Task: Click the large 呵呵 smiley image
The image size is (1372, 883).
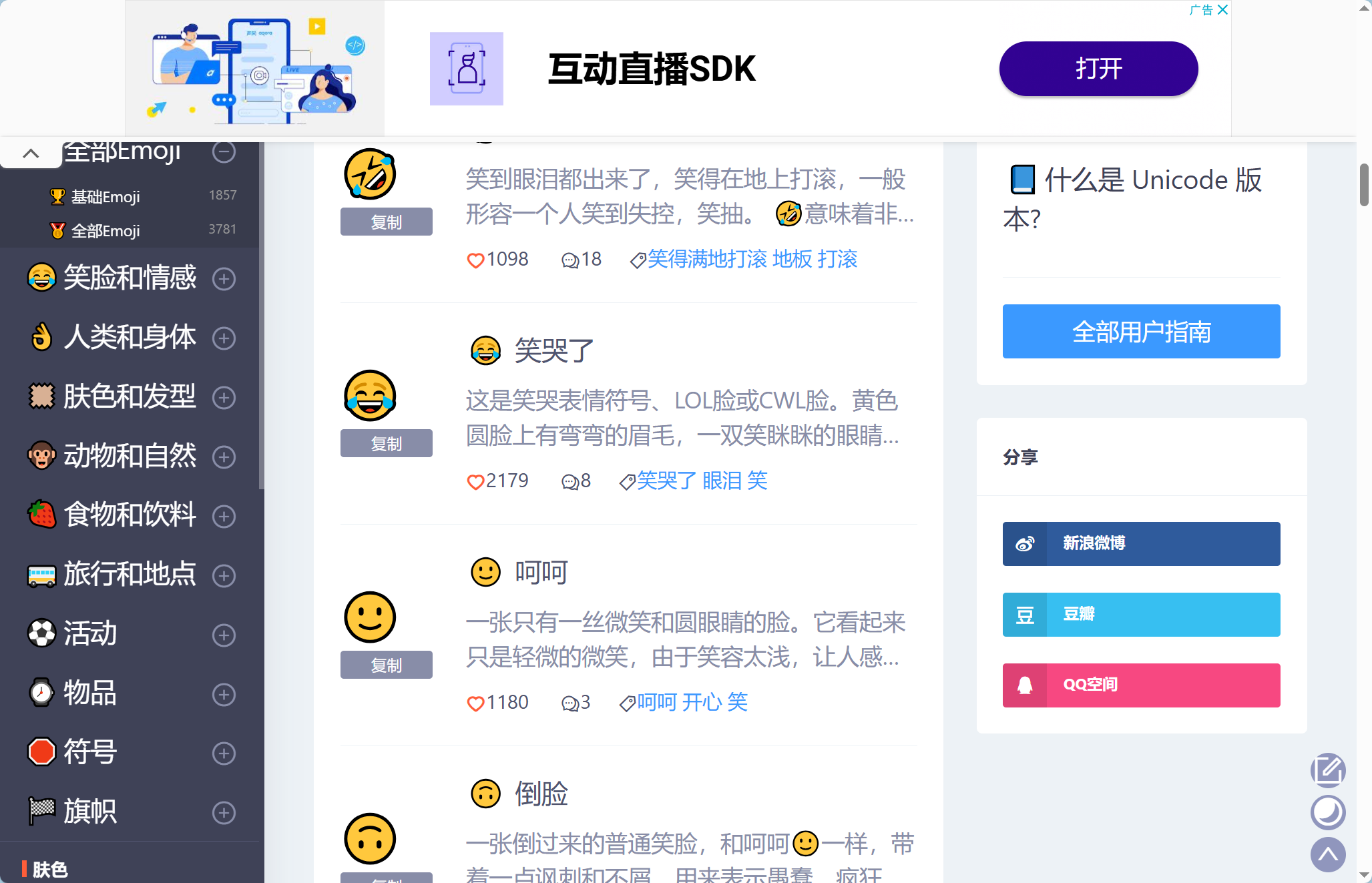Action: click(x=370, y=617)
